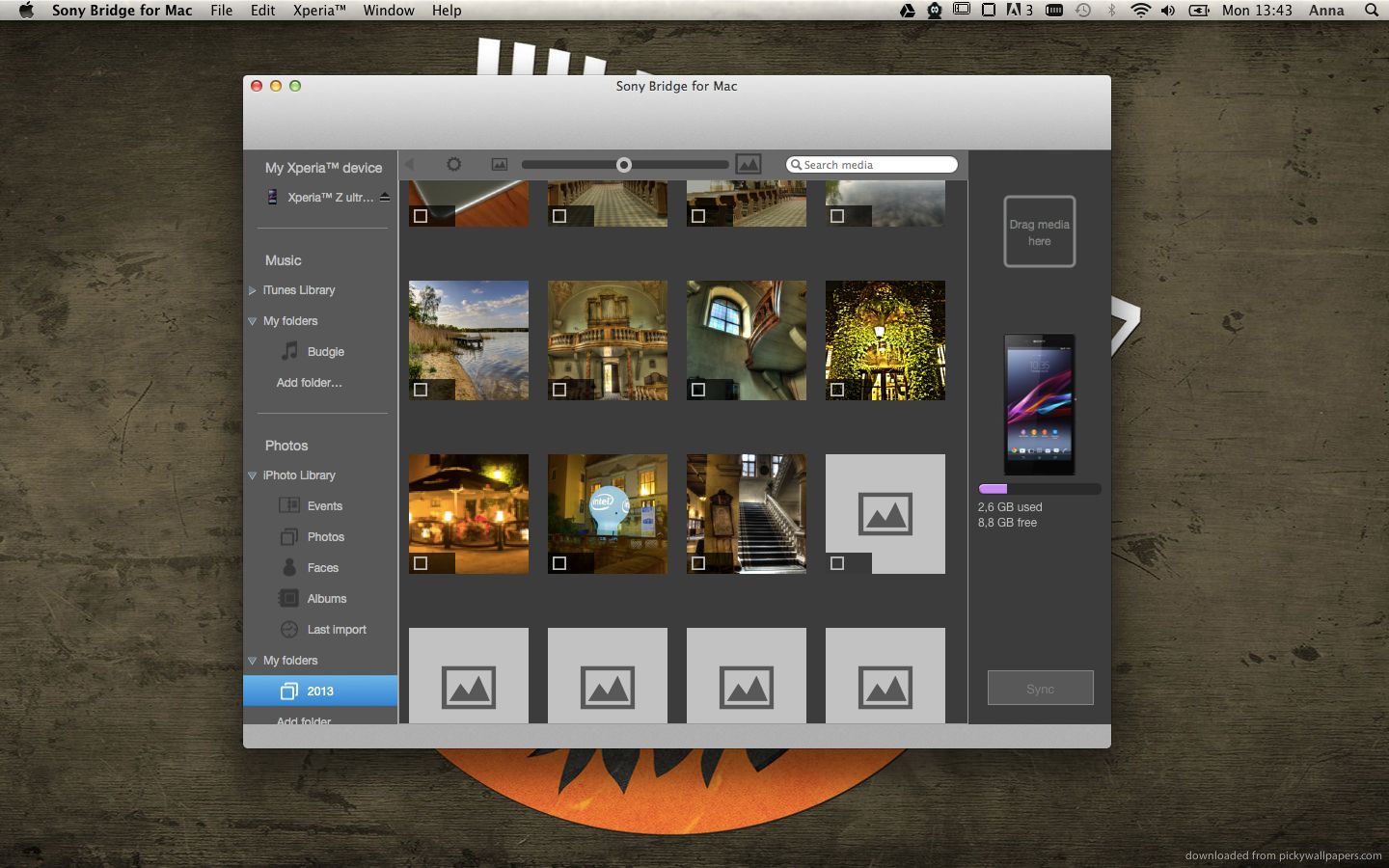
Task: Tick the checkbox on the staircase photo
Action: pos(698,563)
